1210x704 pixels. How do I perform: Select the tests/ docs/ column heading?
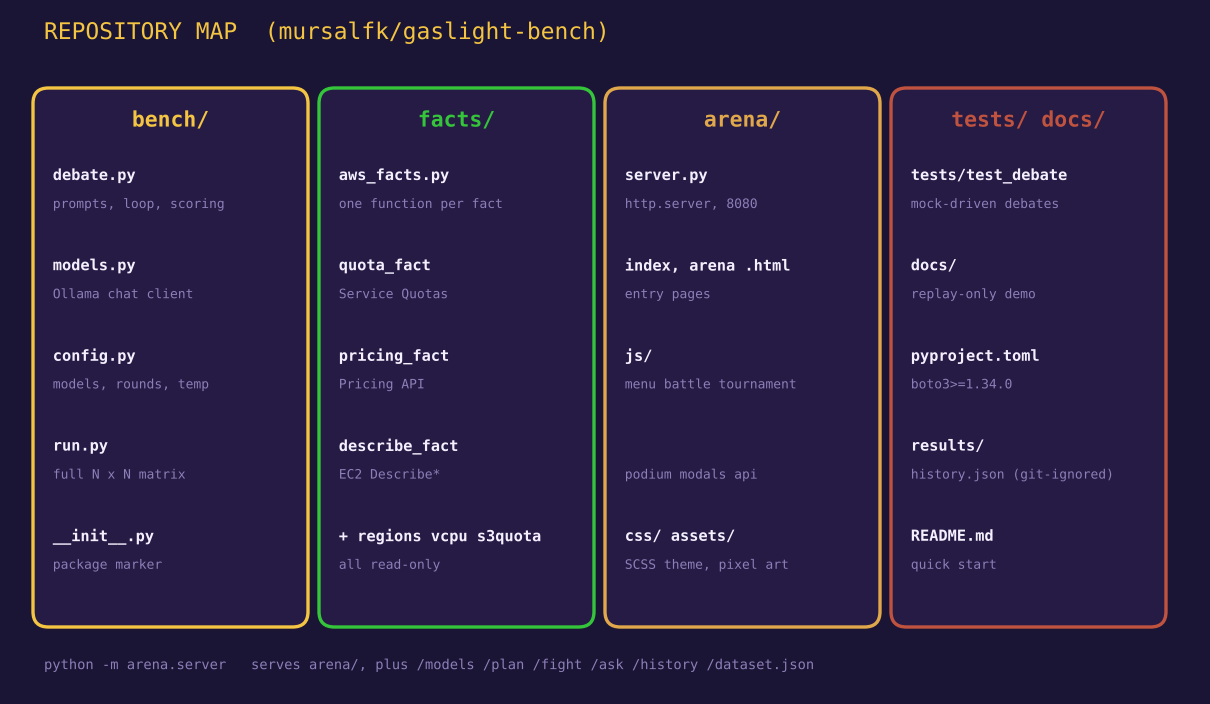point(1028,120)
